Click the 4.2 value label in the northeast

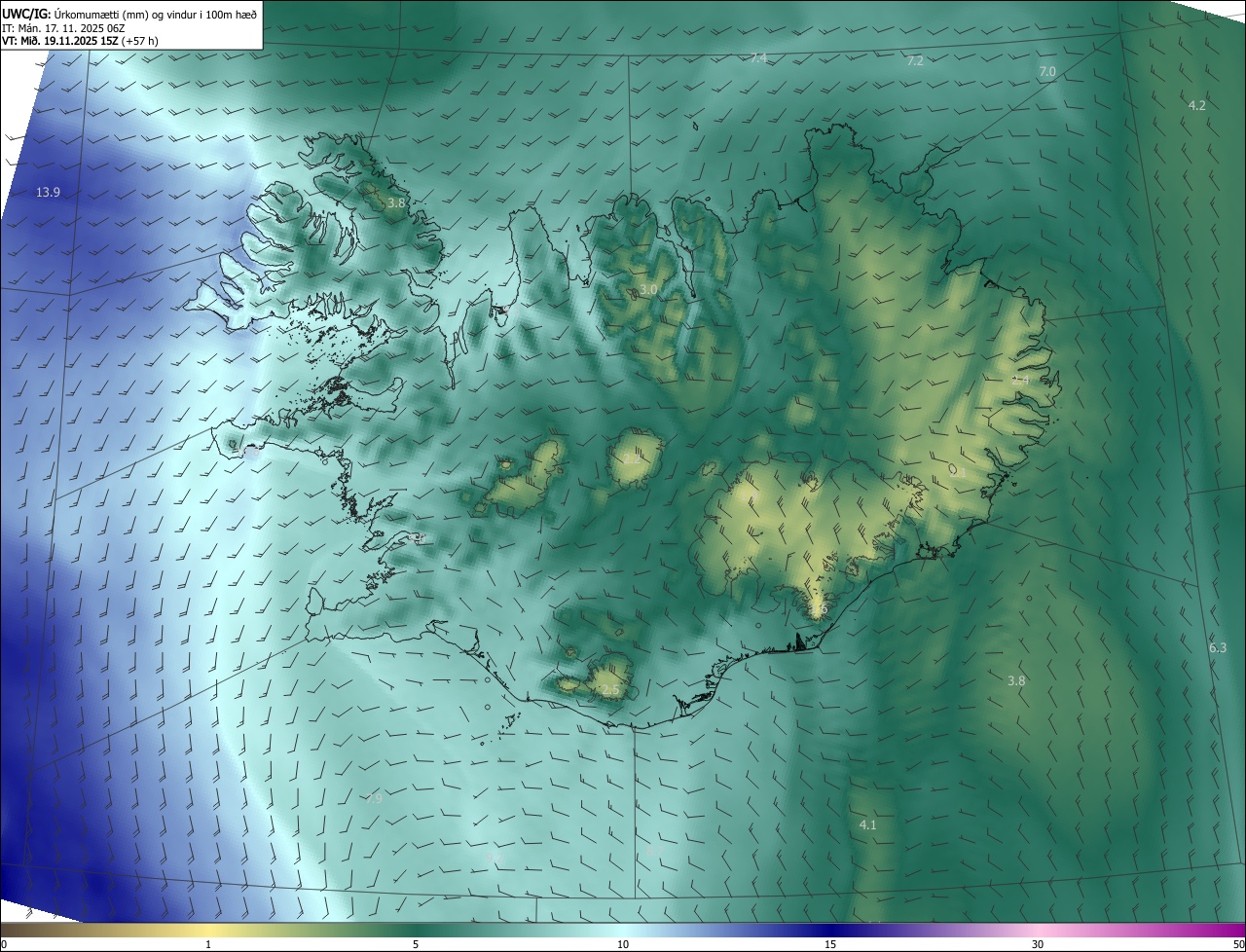click(x=1197, y=105)
